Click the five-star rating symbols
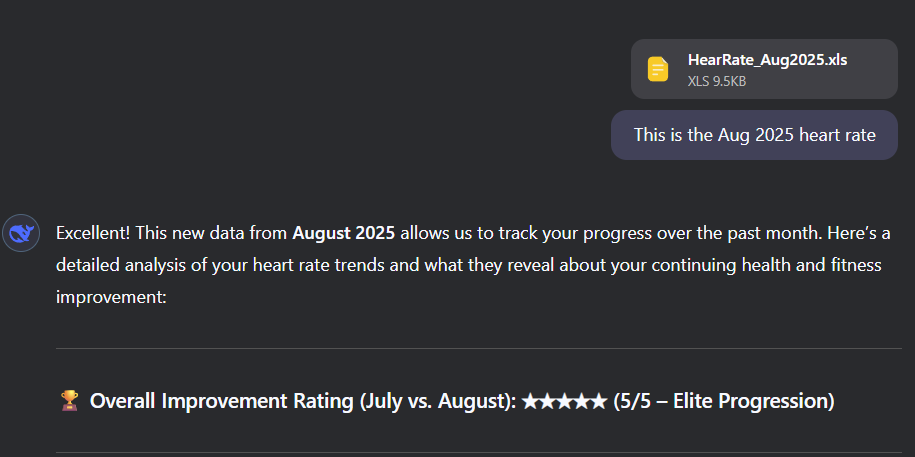915x457 pixels. pos(564,401)
